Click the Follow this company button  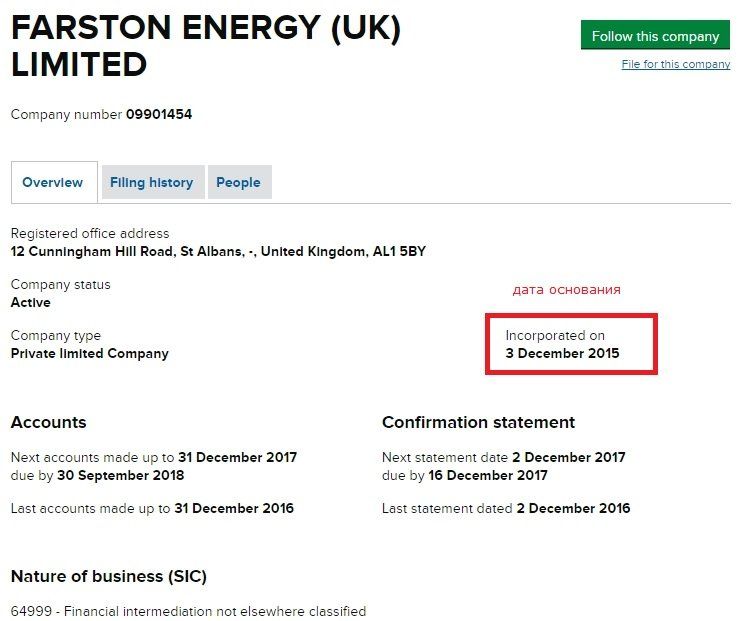point(655,36)
